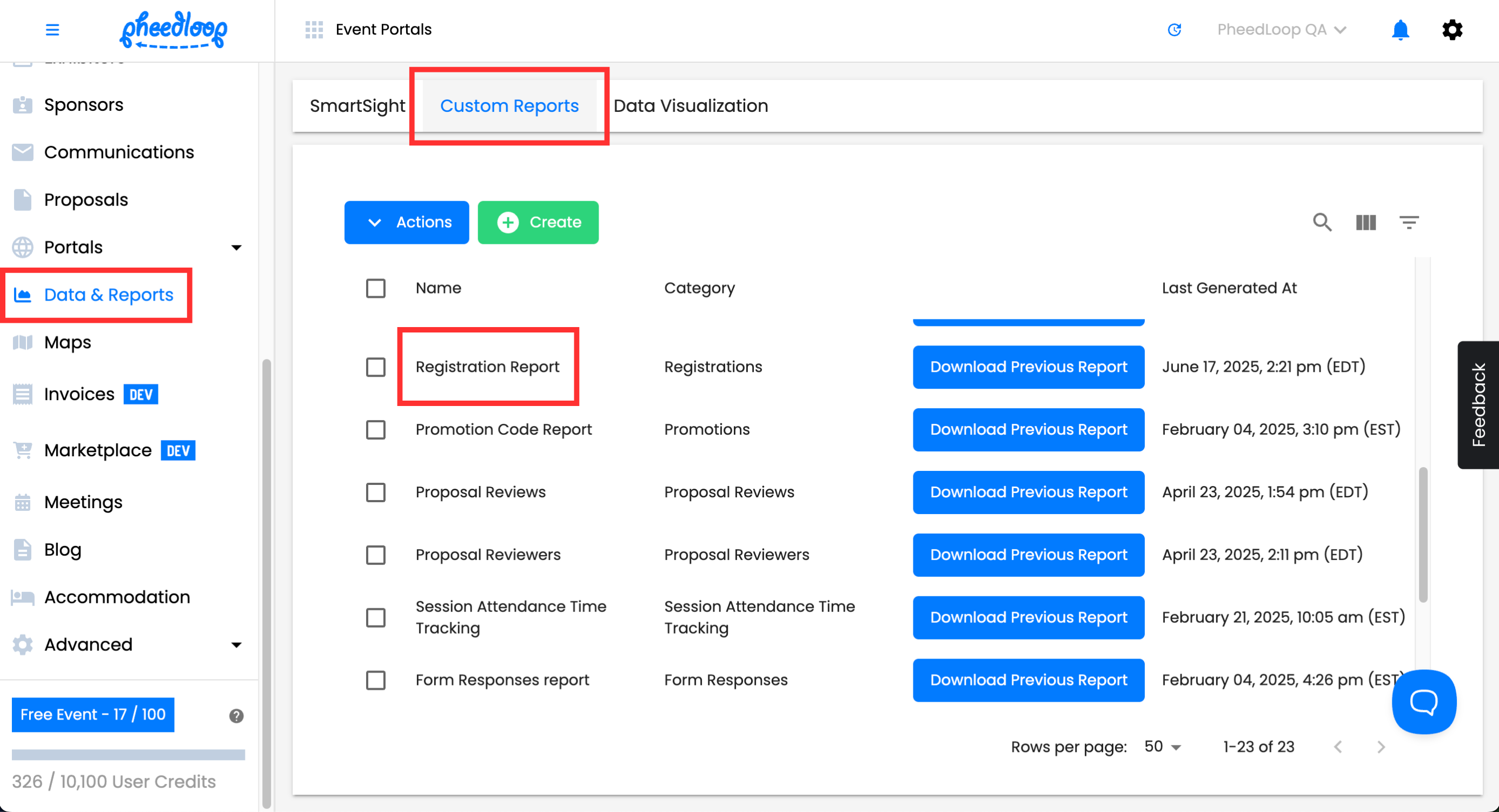1499x812 pixels.
Task: Click the table search icon
Action: coord(1322,222)
